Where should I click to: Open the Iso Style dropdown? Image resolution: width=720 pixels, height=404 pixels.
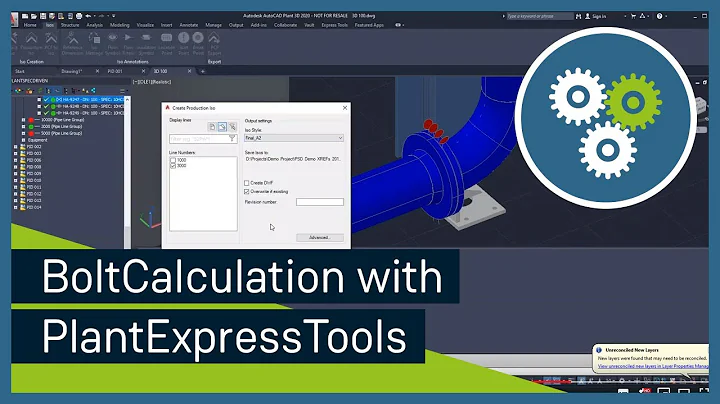[294, 138]
